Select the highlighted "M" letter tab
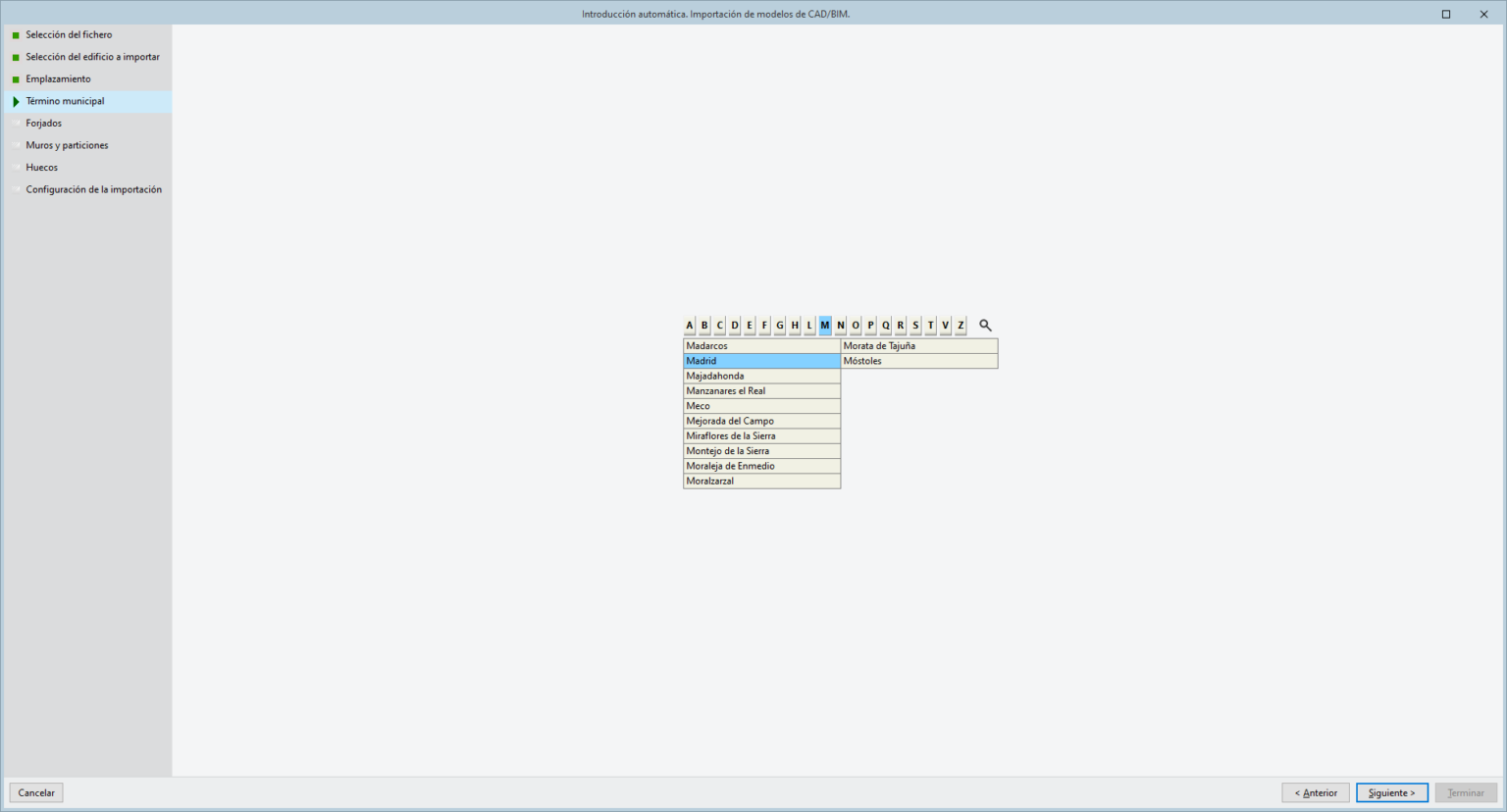 pyautogui.click(x=824, y=325)
